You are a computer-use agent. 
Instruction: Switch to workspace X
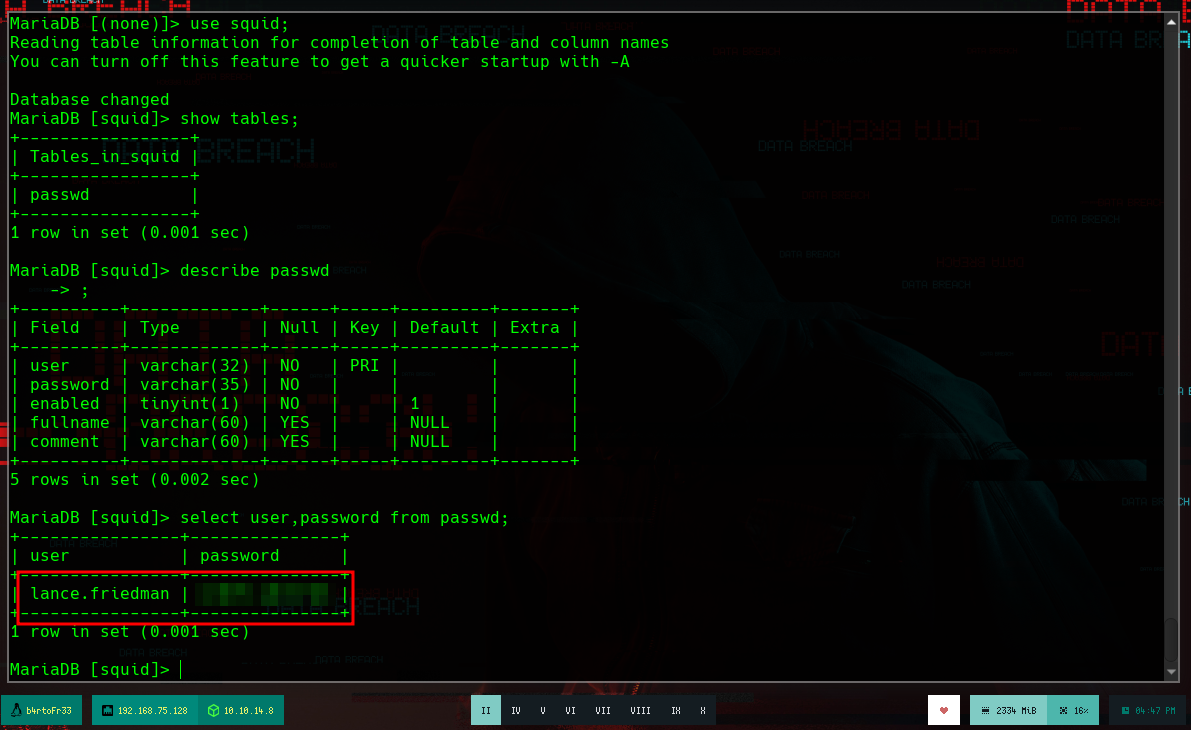pos(703,711)
